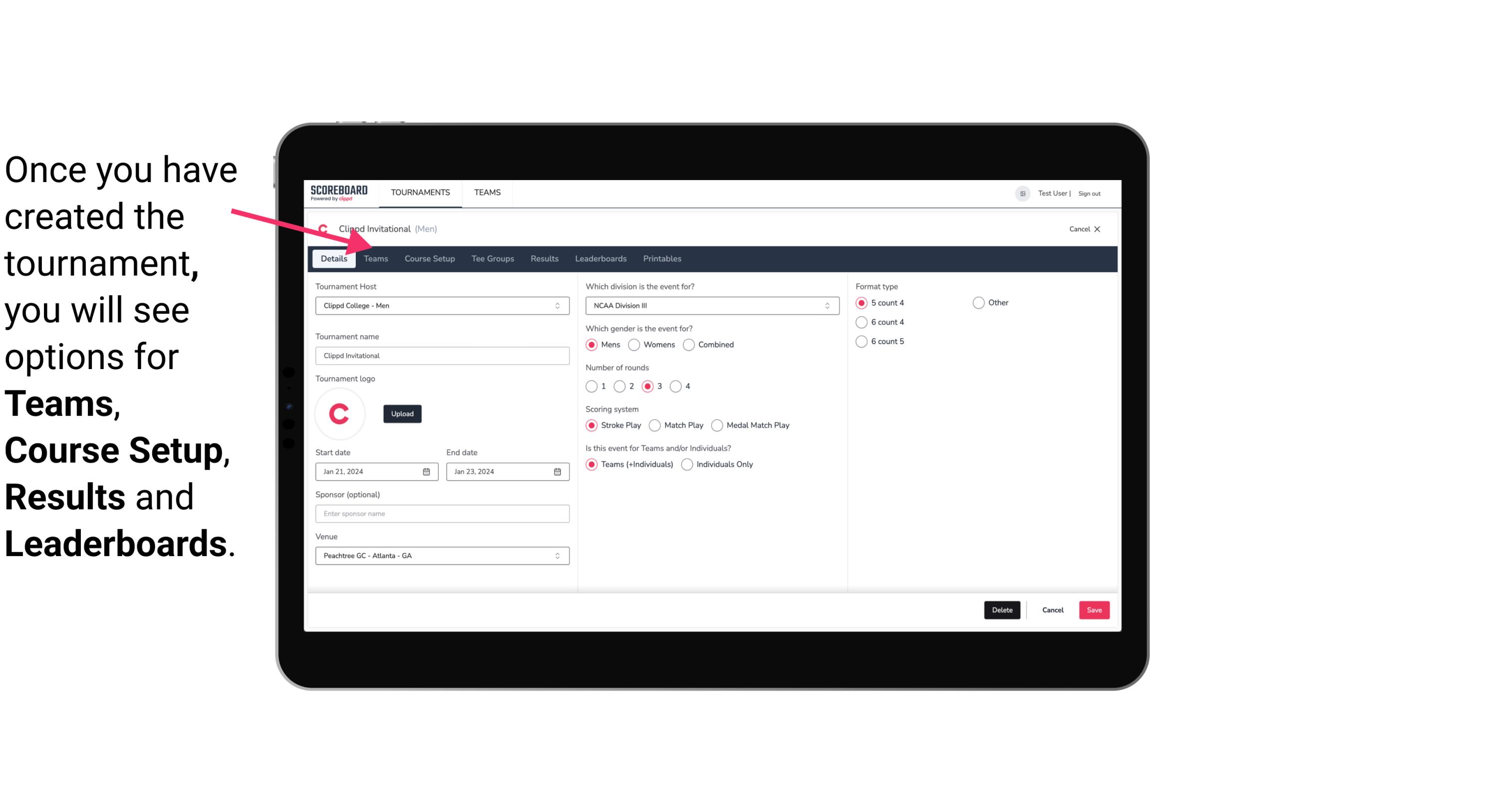Select the Match Play scoring system
Image resolution: width=1510 pixels, height=812 pixels.
pos(654,425)
